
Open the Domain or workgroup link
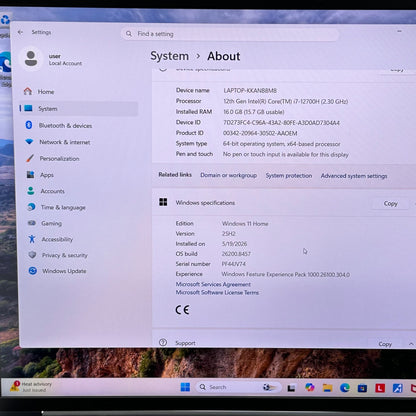[x=228, y=175]
